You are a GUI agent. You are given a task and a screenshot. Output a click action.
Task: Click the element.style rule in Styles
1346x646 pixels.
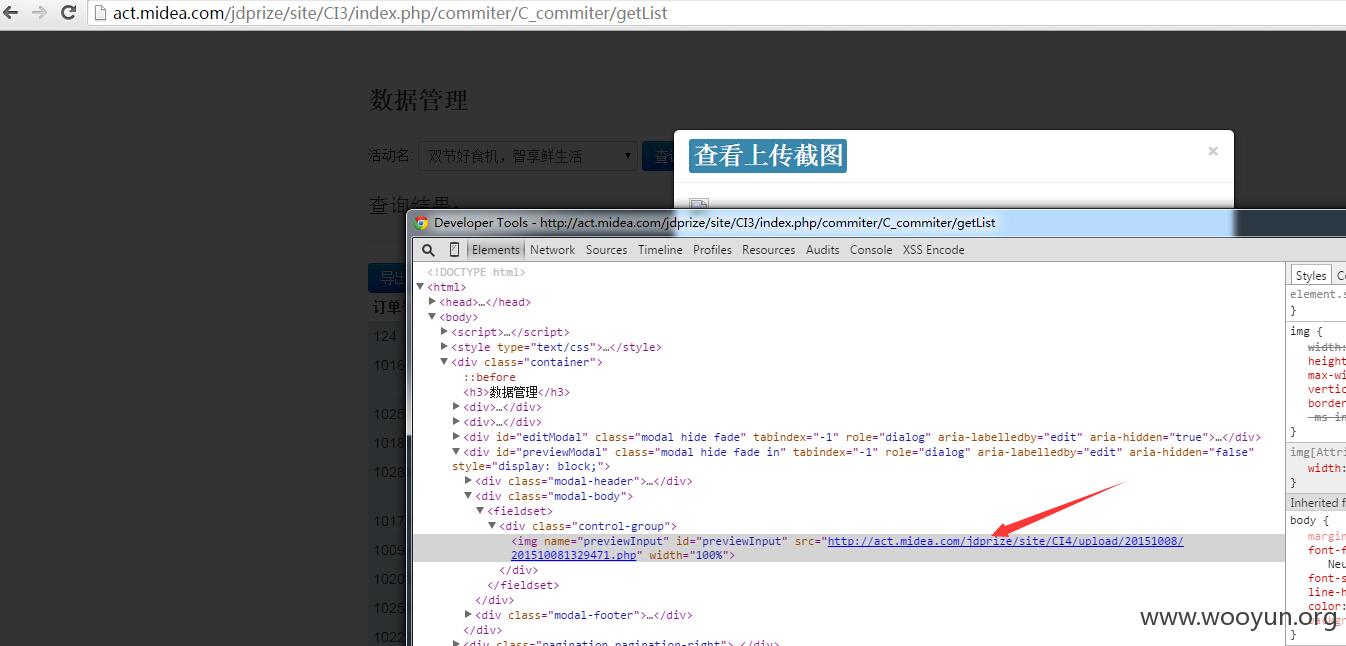(x=1318, y=294)
